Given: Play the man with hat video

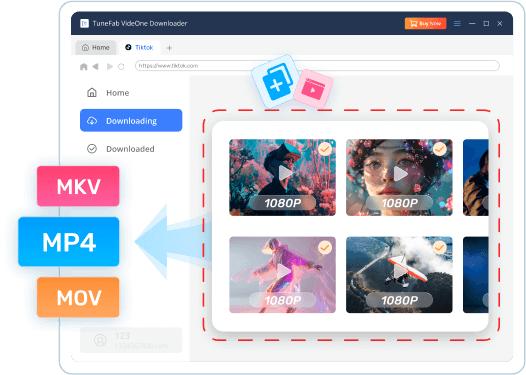Looking at the screenshot, I should pos(285,173).
